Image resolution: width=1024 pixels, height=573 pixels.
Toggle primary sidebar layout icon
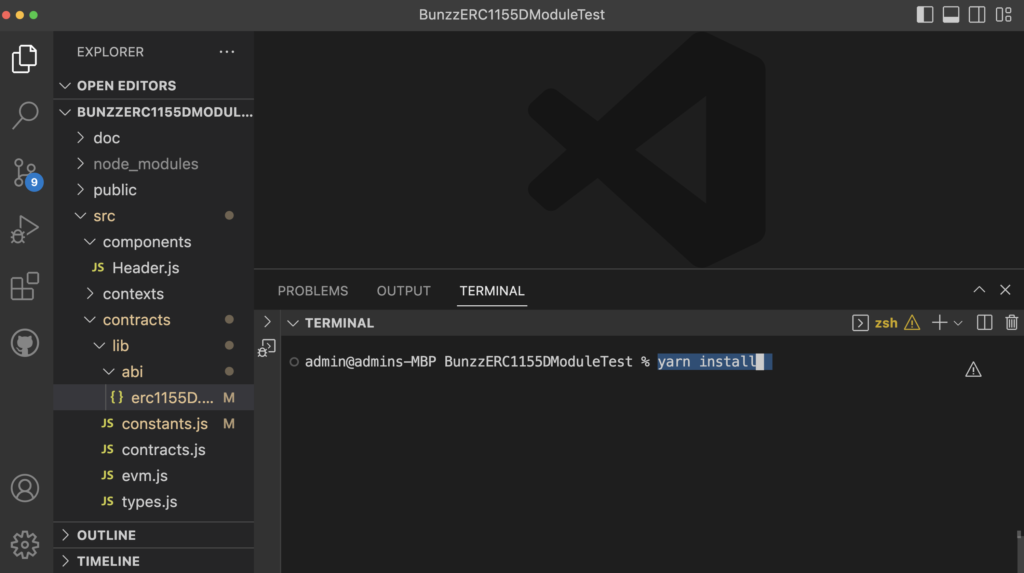coord(925,14)
